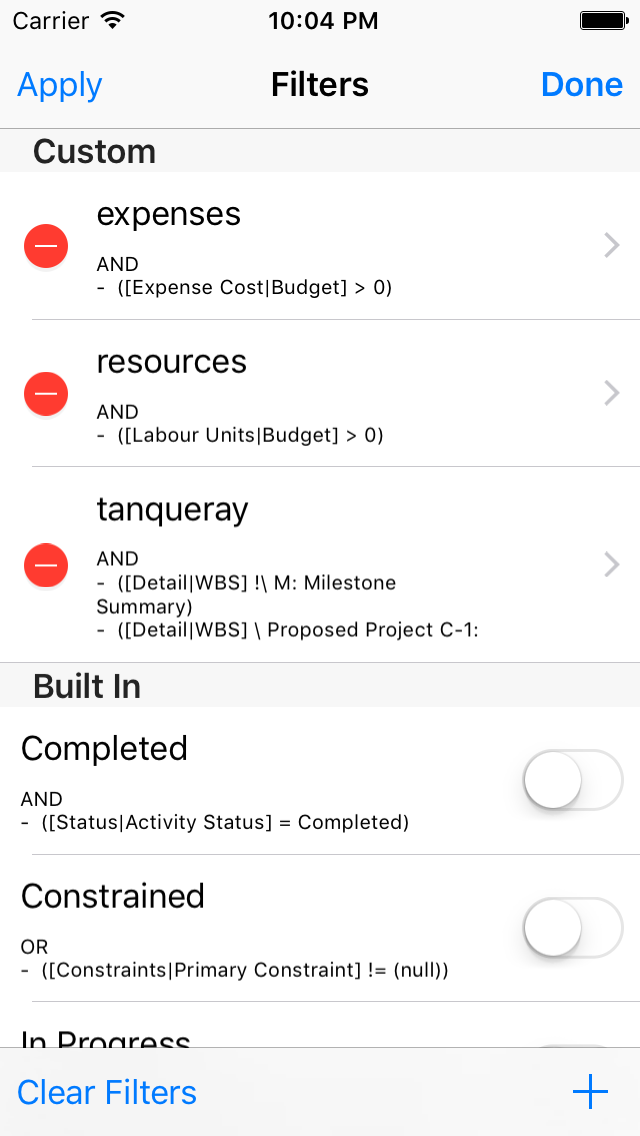Toggle the In Progress filter switch
The width and height of the screenshot is (640, 1136).
tap(573, 1044)
